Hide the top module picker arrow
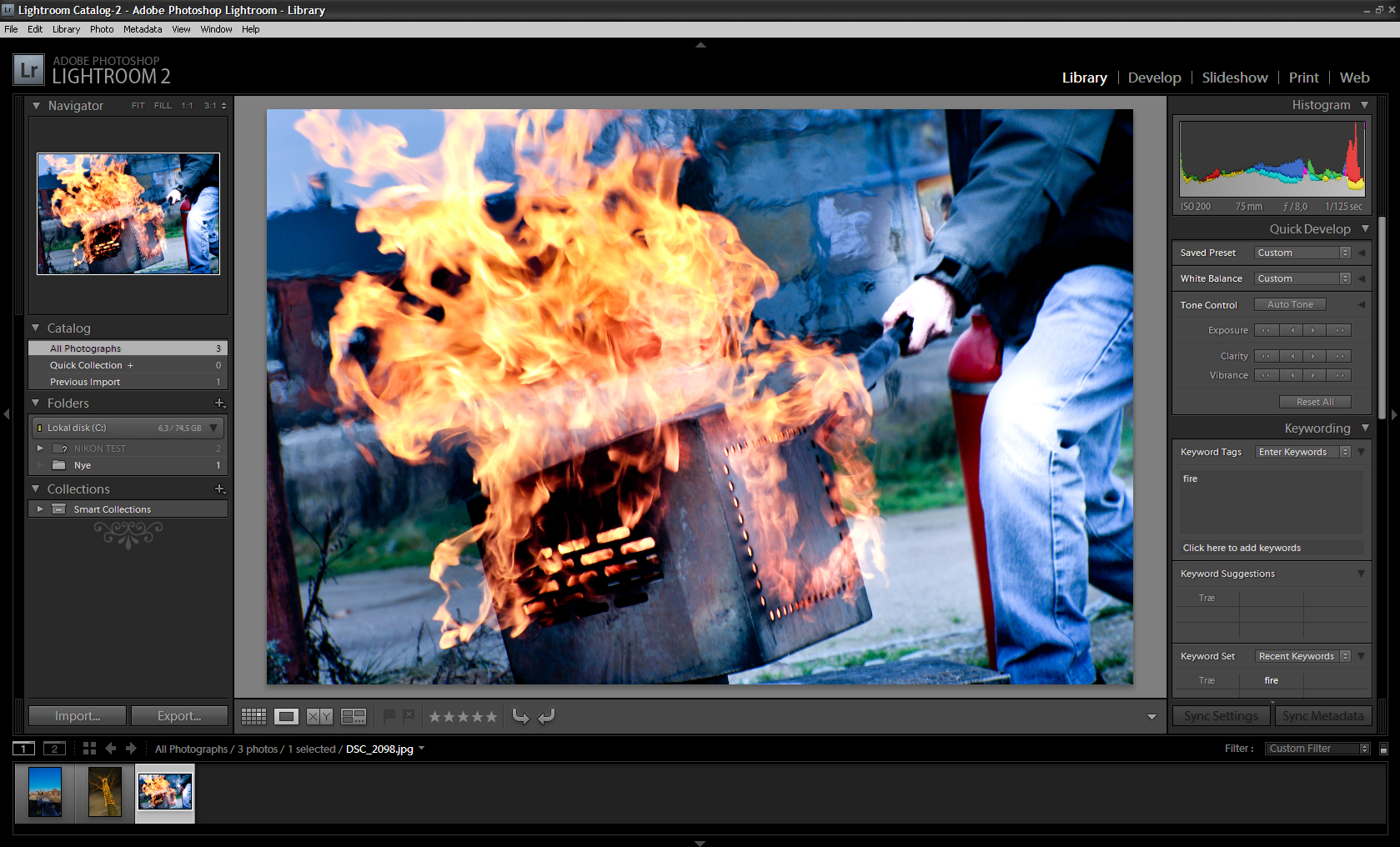This screenshot has height=847, width=1400. coord(700,45)
